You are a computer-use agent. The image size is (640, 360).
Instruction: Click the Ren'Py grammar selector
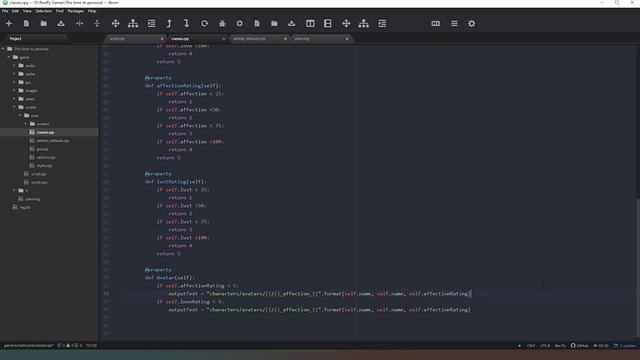coord(560,346)
